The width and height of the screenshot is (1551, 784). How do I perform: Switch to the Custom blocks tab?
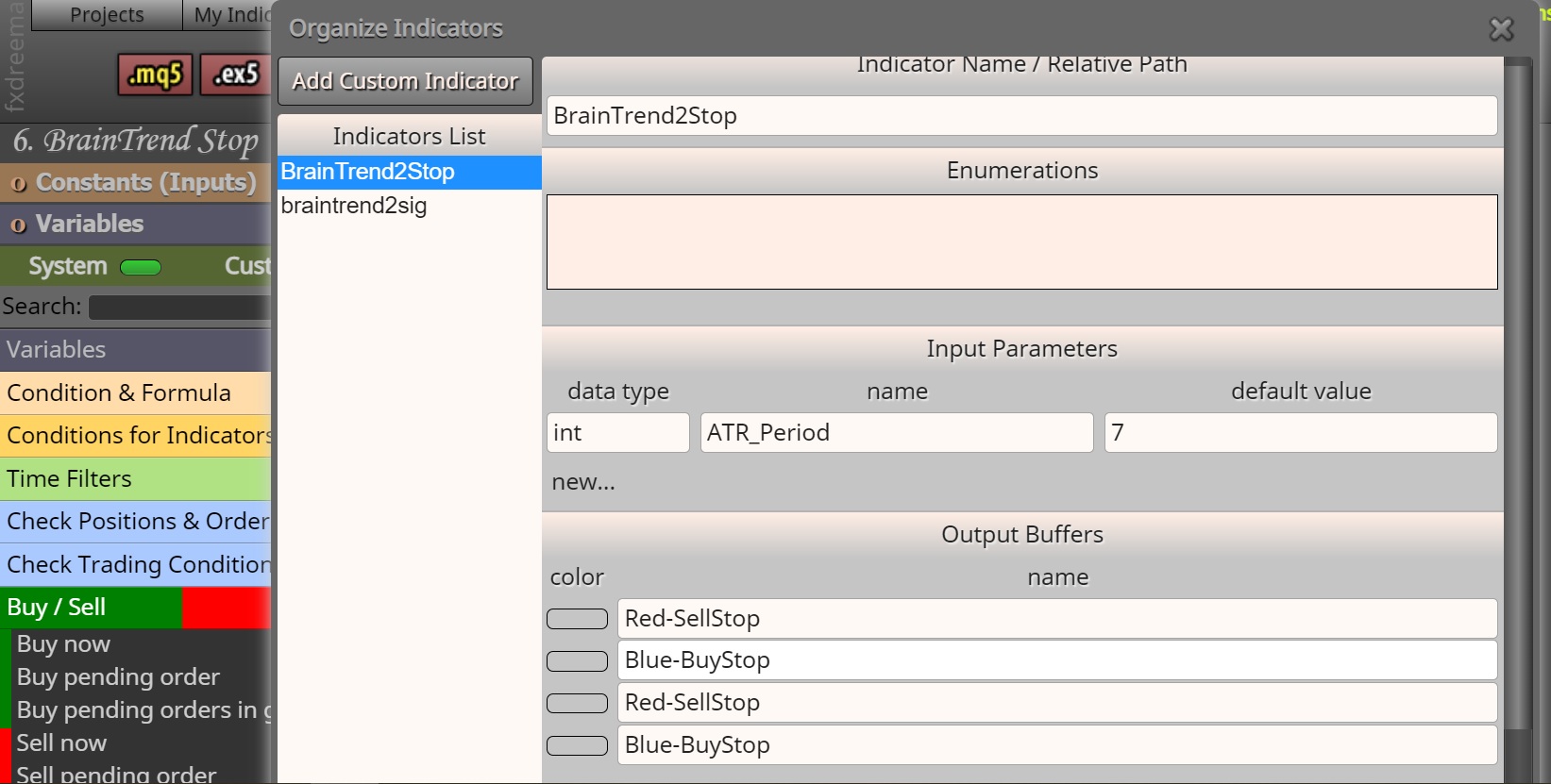coord(247,266)
